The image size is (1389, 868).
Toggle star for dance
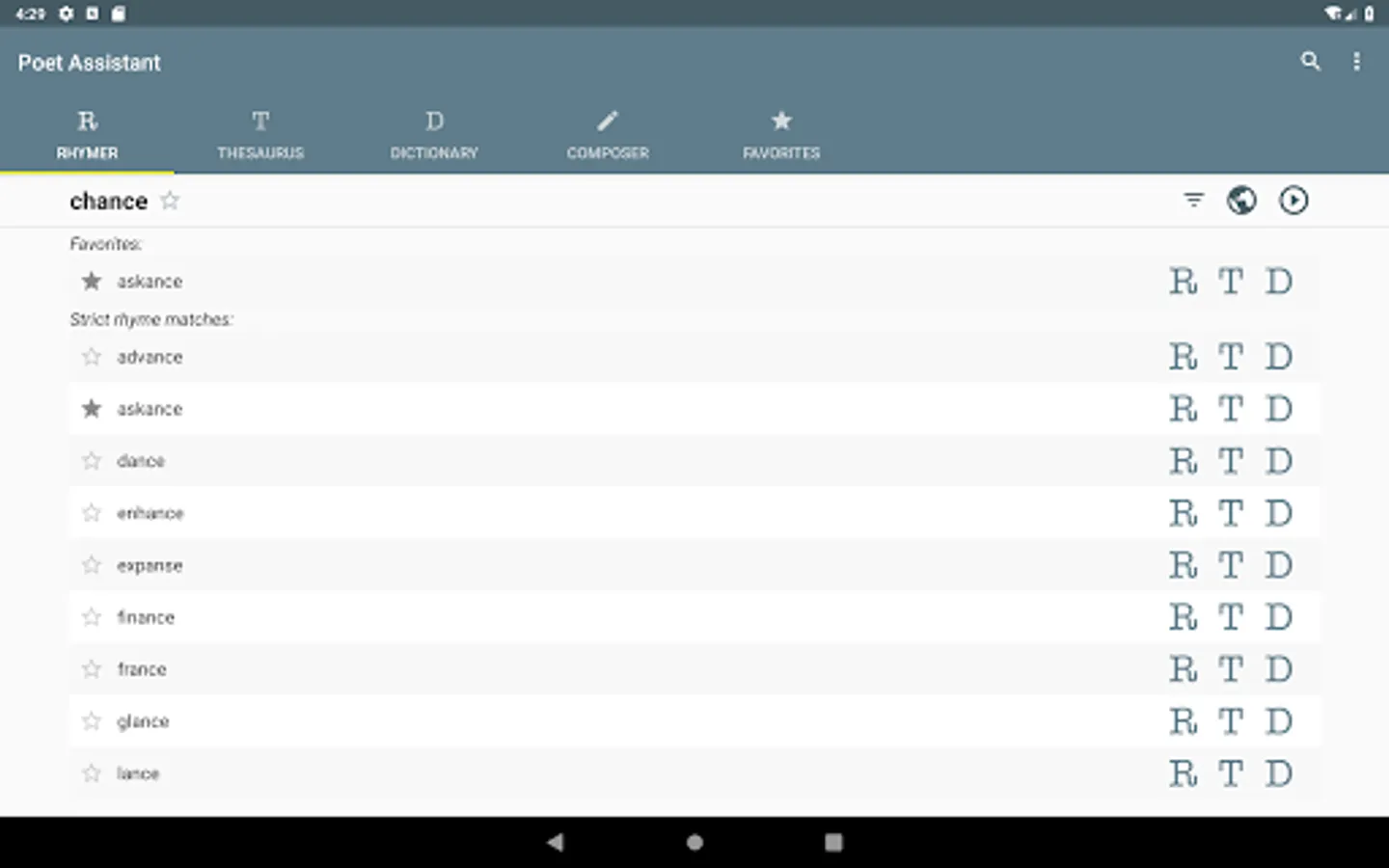pos(92,461)
